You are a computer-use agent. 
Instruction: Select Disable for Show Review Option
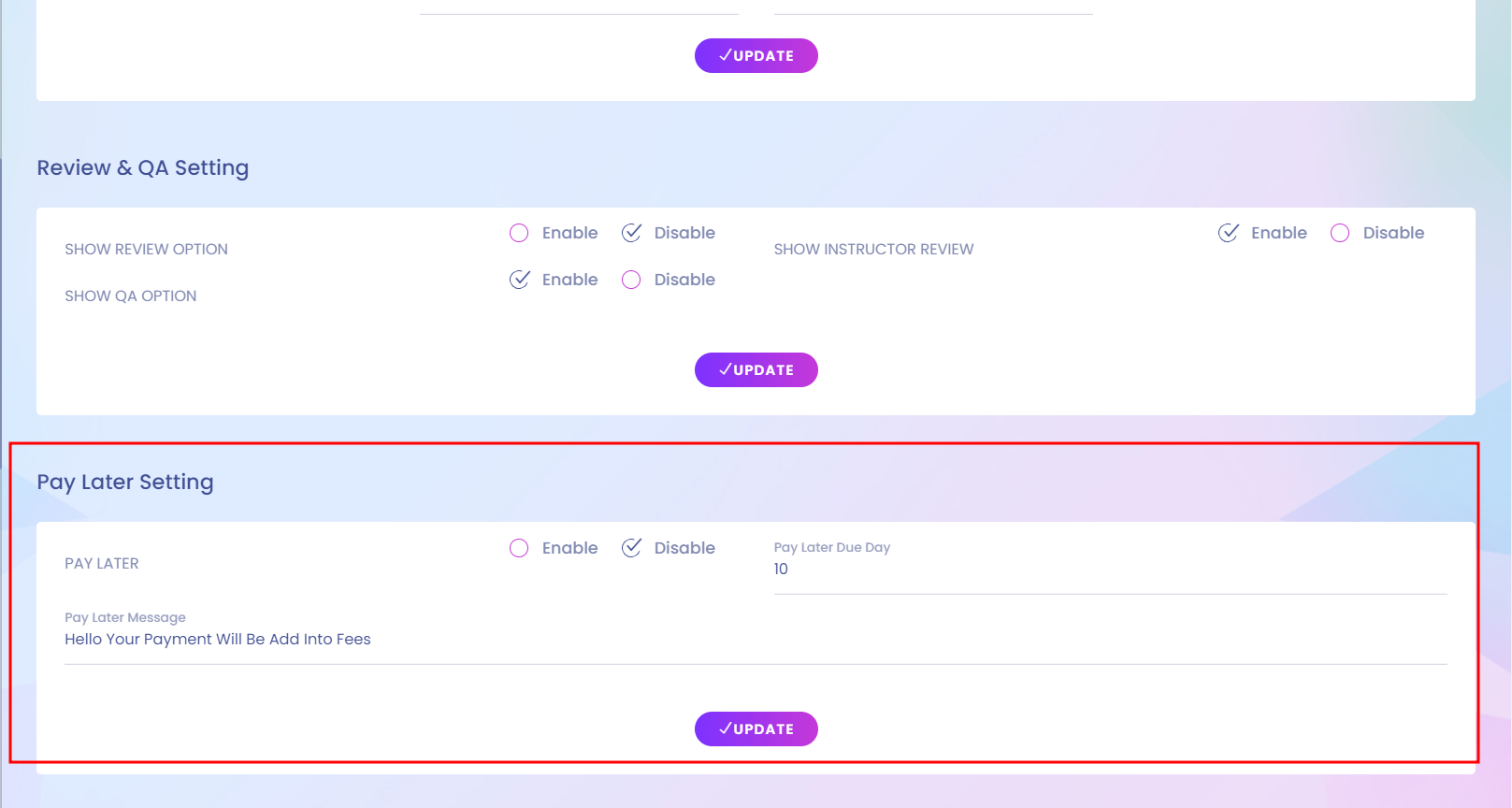632,233
